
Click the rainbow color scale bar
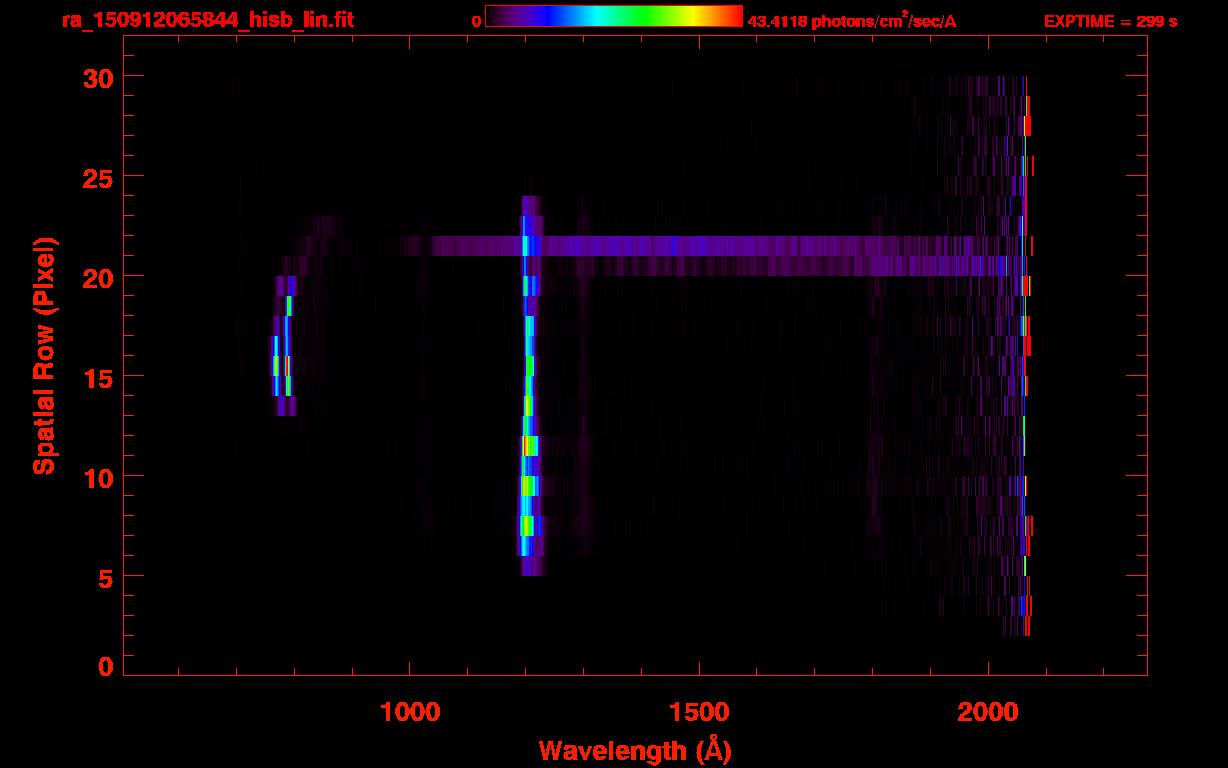point(614,17)
